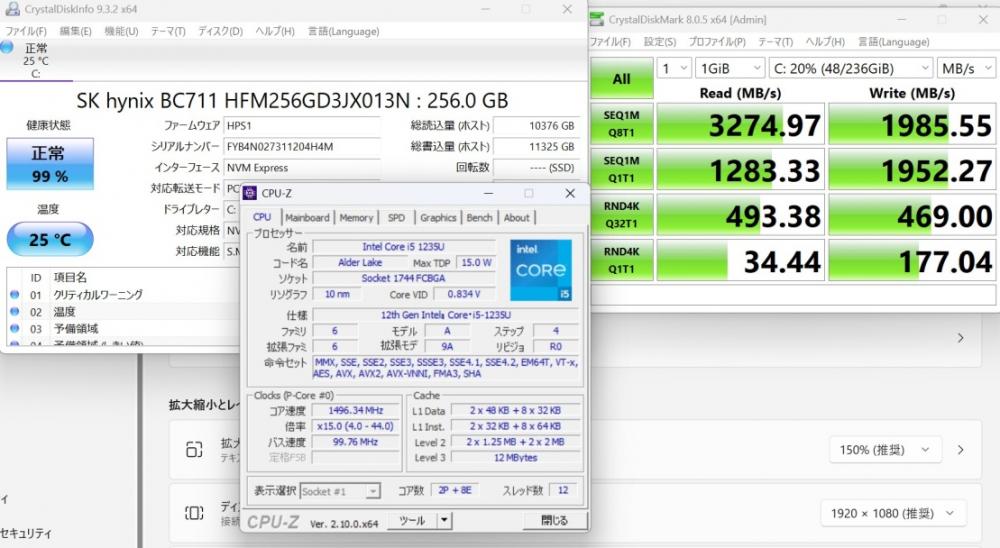
Task: Open ディスク menu in CrystalDiskInfo
Action: [220, 31]
